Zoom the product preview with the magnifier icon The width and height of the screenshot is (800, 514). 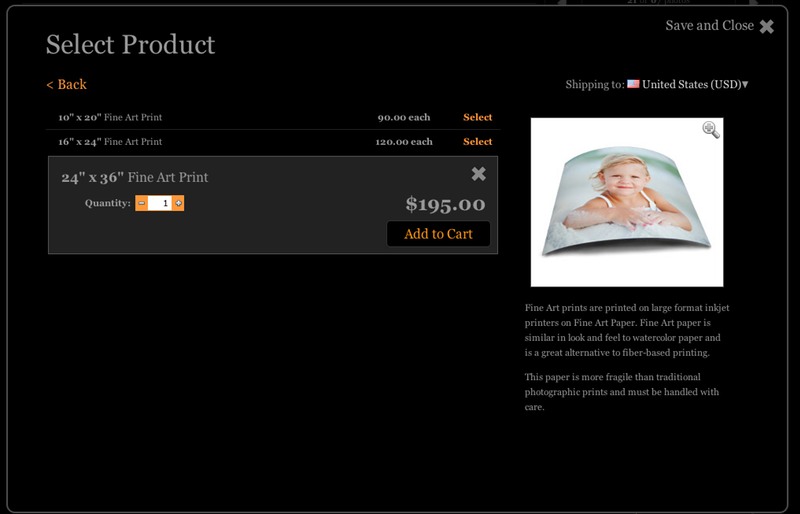(711, 130)
